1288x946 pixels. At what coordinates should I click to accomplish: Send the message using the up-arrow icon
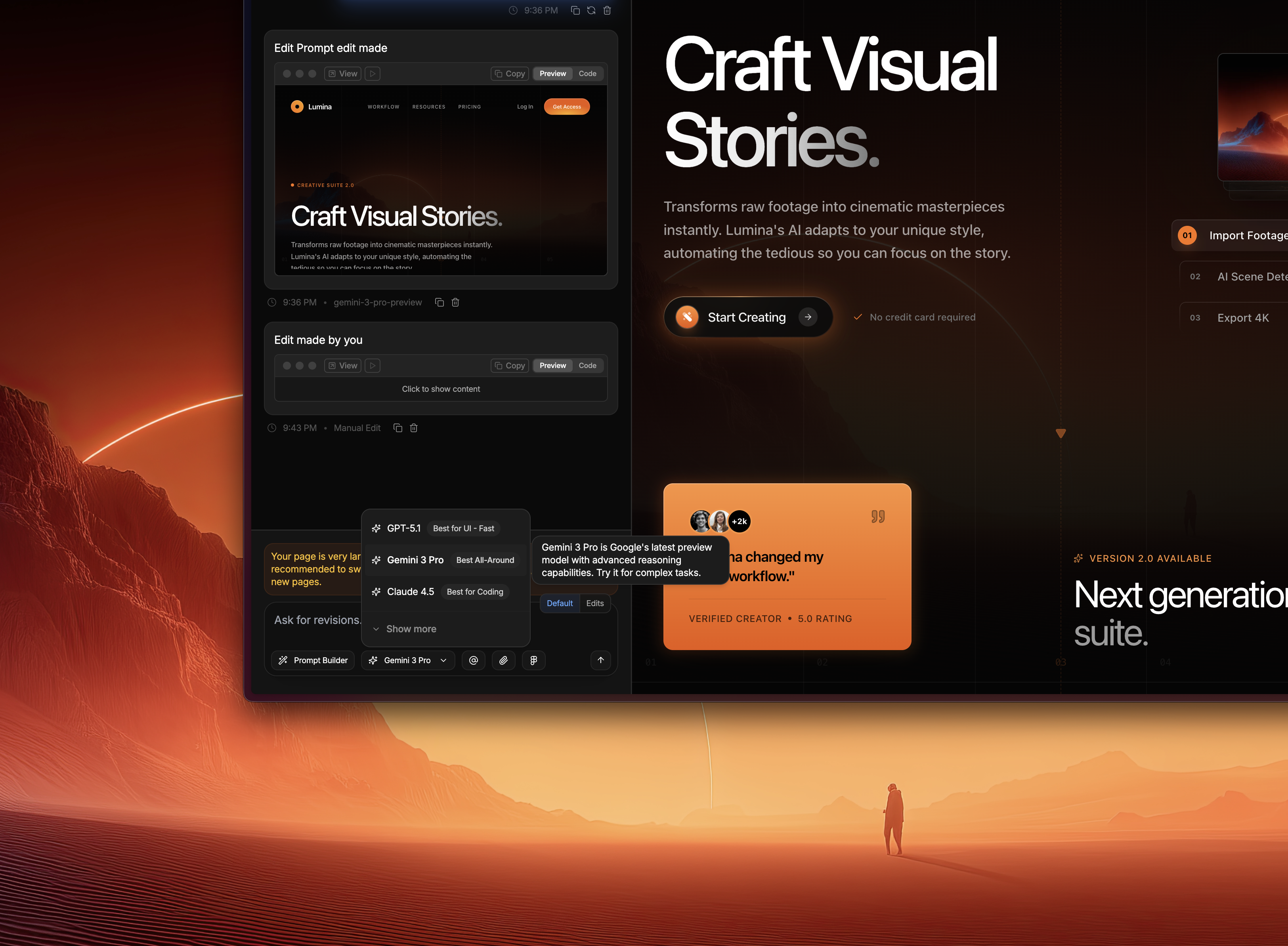coord(601,660)
